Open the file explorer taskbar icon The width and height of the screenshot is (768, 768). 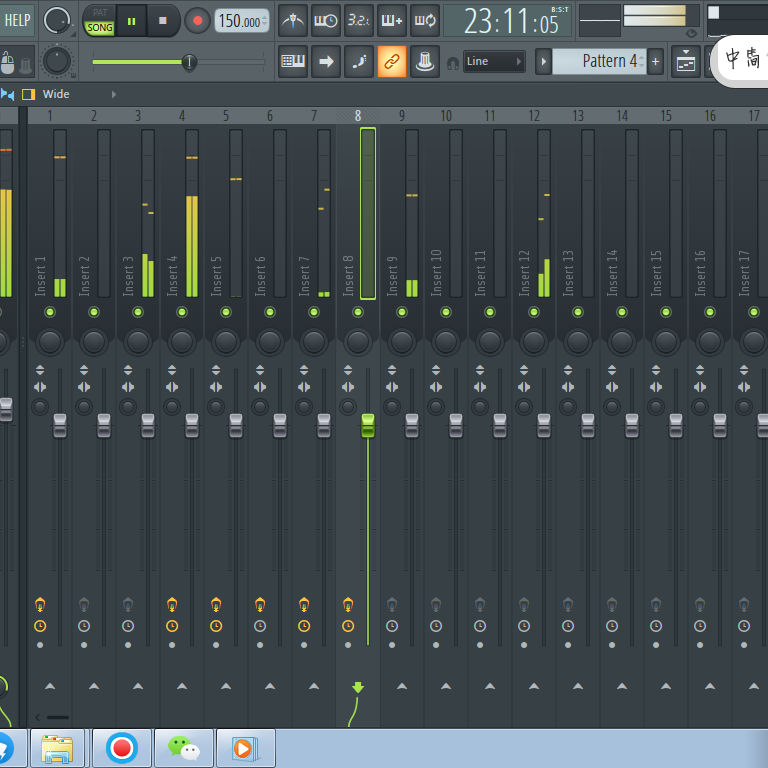[x=57, y=748]
